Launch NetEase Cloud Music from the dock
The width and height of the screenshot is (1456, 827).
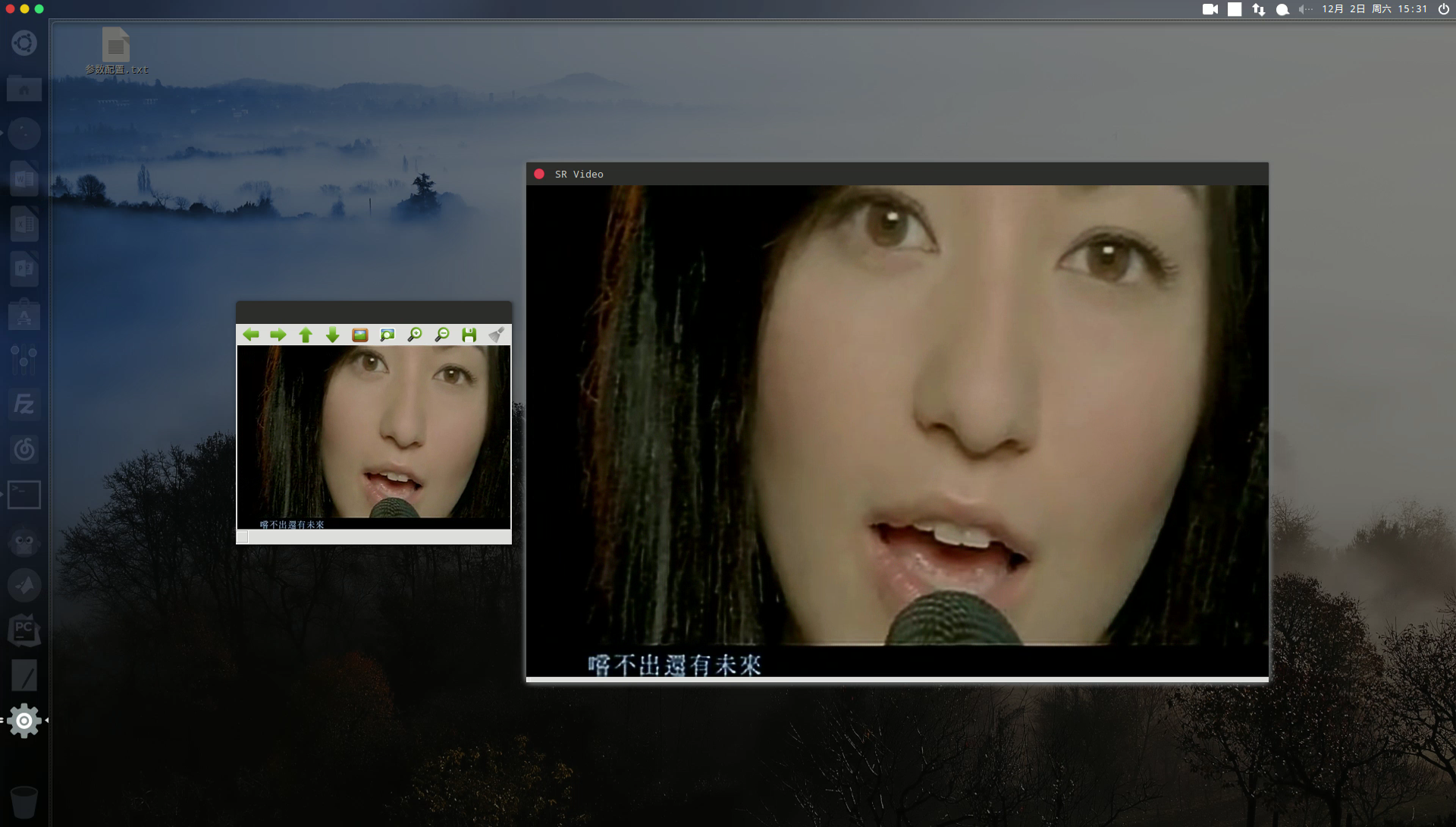pyautogui.click(x=24, y=449)
